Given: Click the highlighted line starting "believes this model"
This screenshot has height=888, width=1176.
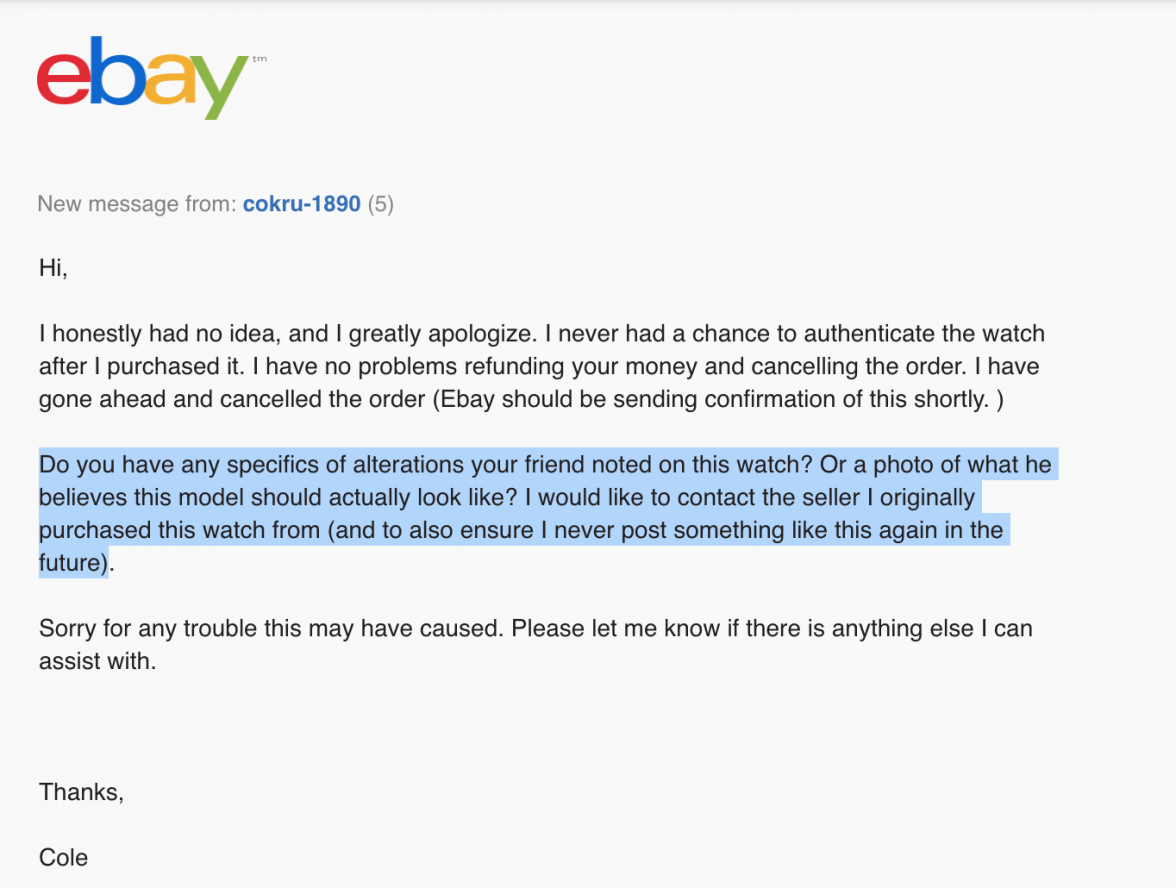Looking at the screenshot, I should point(507,497).
